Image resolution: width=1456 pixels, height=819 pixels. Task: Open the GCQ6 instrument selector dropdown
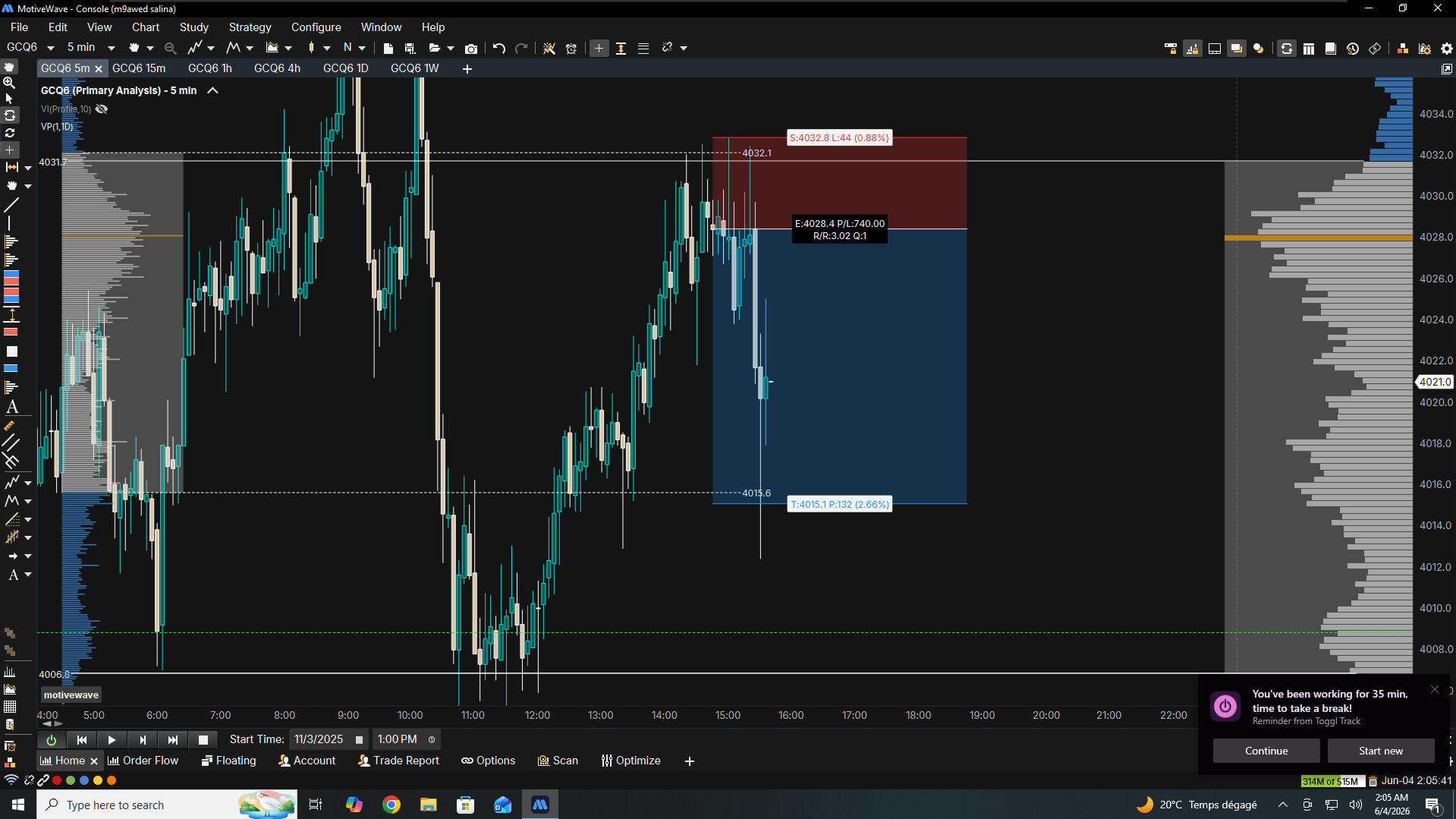(51, 48)
